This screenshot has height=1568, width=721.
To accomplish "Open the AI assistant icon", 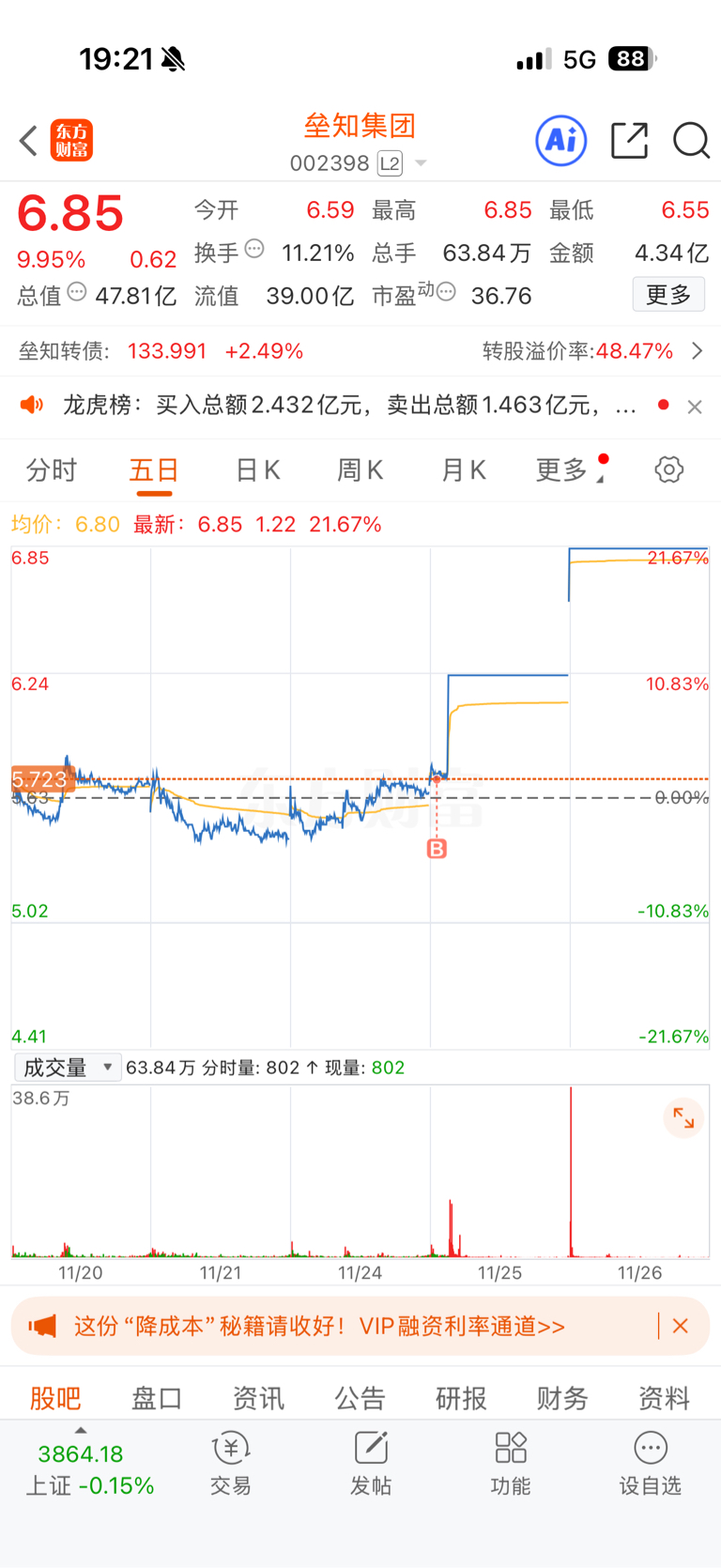I will (x=561, y=141).
